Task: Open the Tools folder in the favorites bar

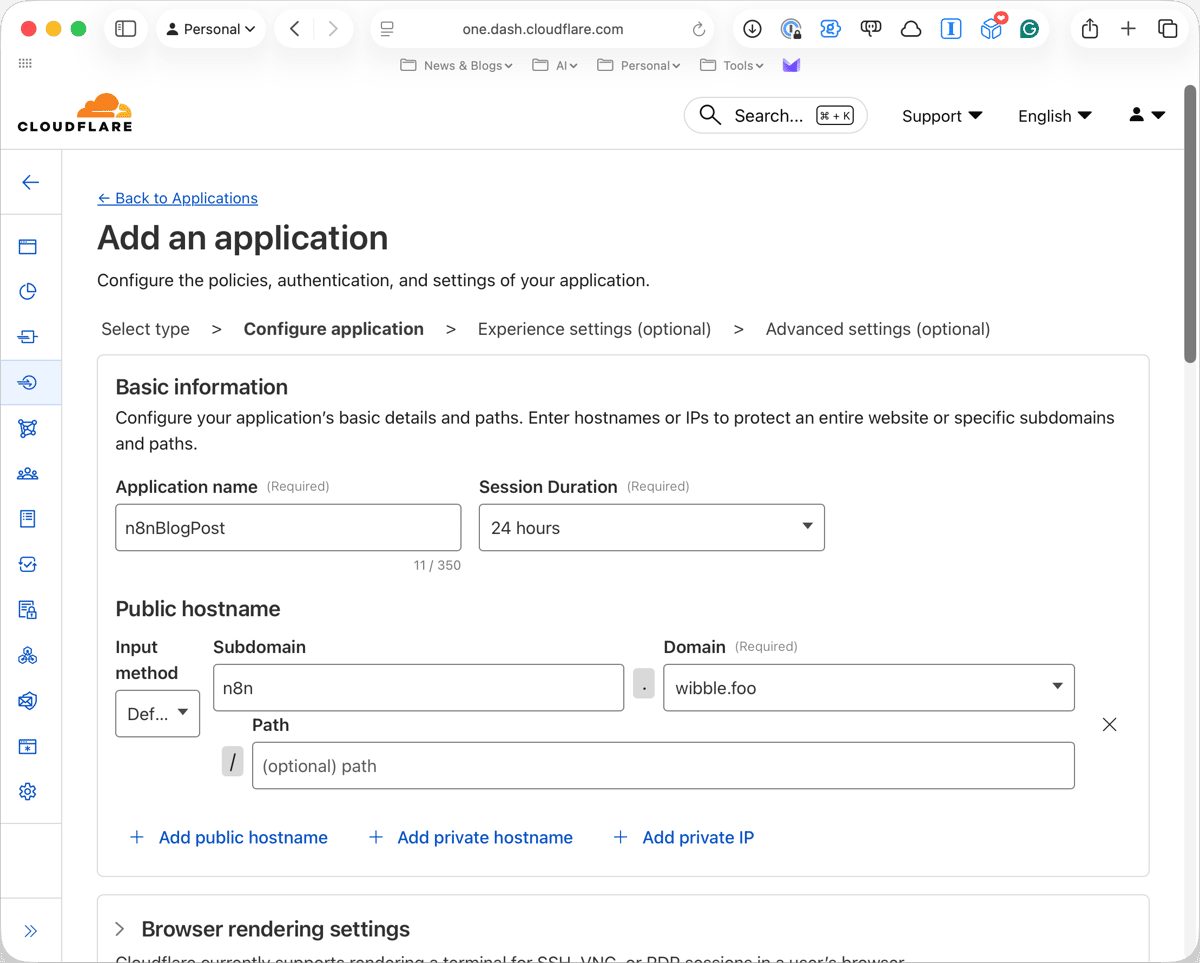Action: coord(731,64)
